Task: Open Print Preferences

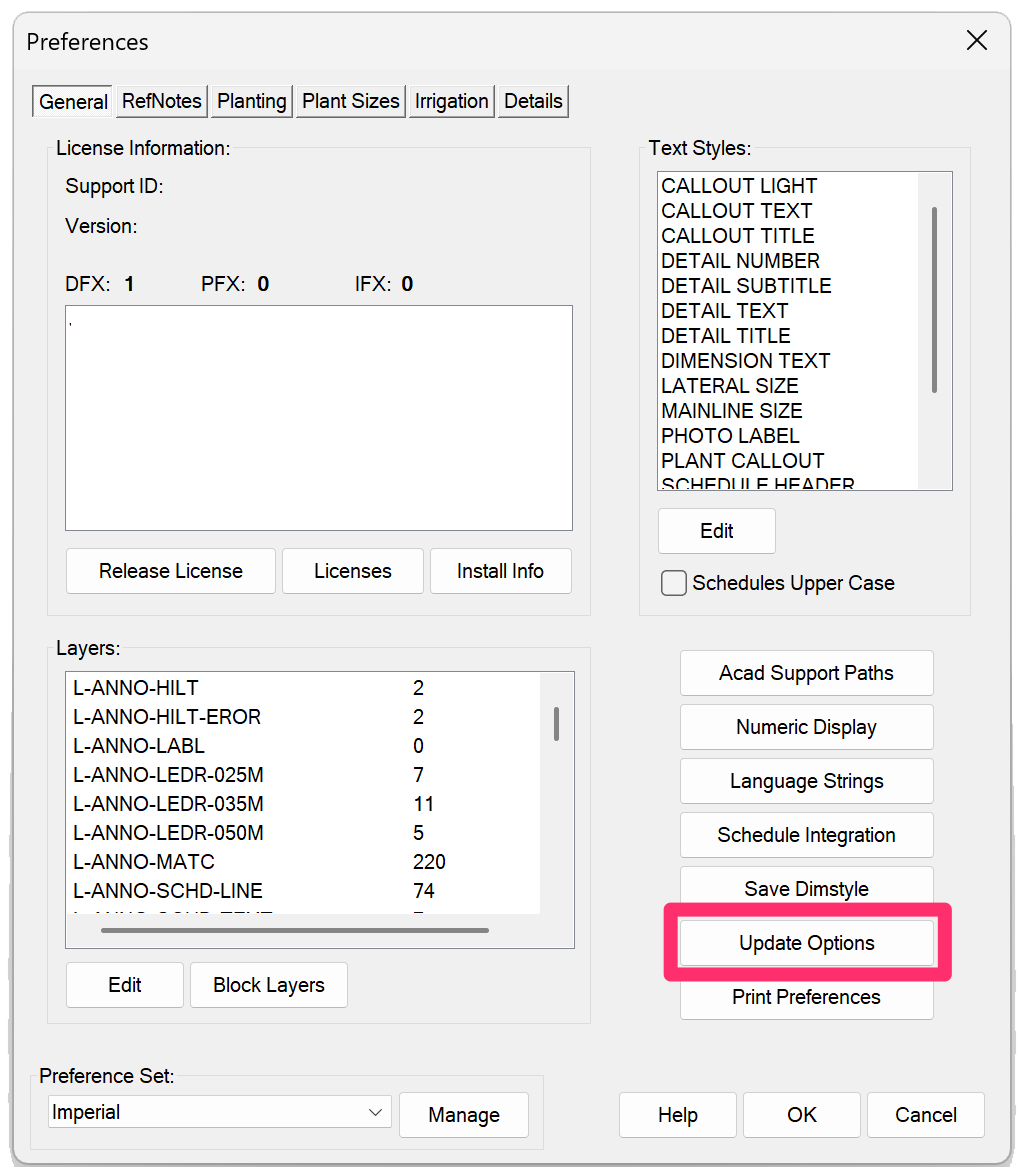Action: [x=806, y=997]
